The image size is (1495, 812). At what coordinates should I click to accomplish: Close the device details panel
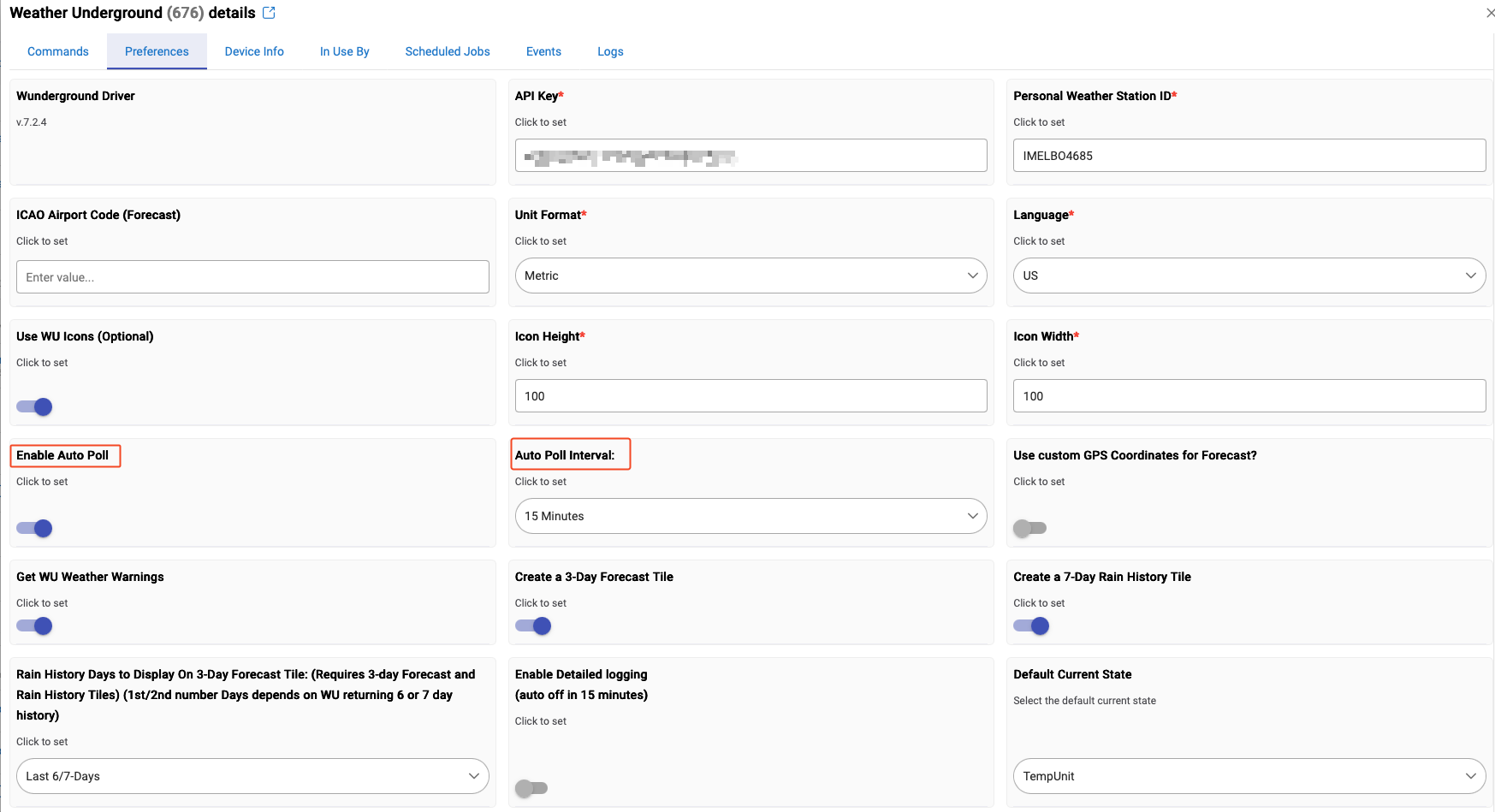[1490, 13]
